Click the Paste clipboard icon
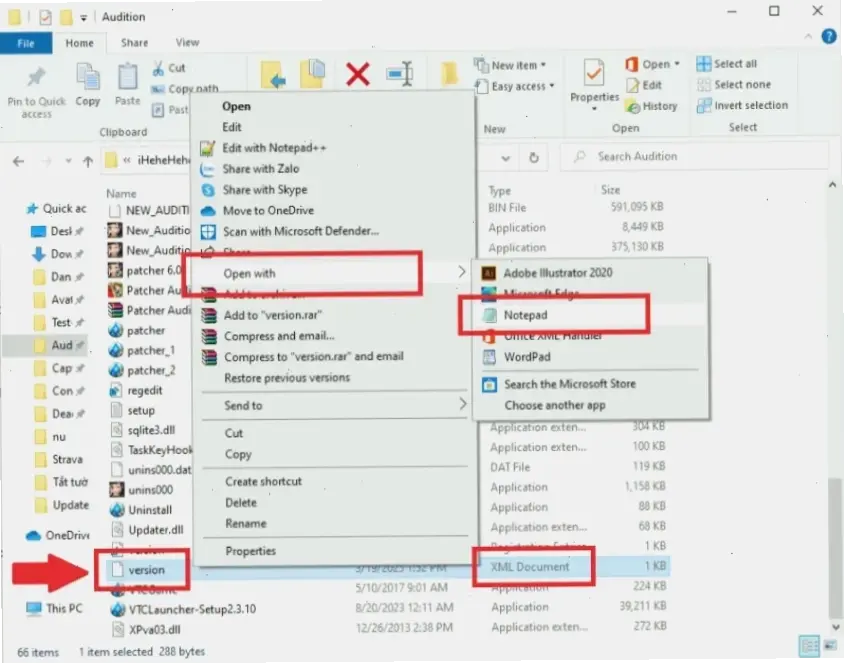The height and width of the screenshot is (663, 844). click(128, 76)
